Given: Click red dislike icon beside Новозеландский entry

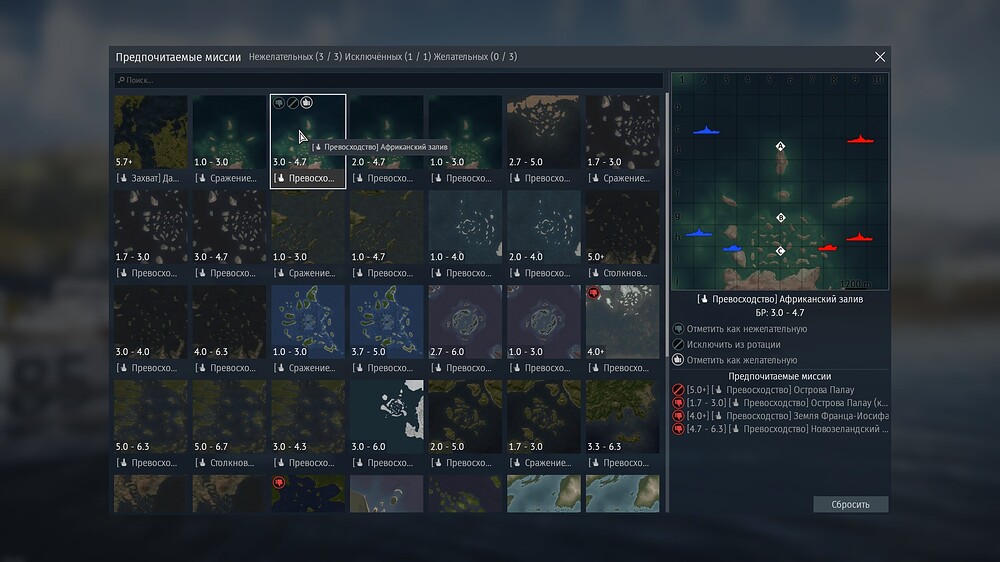Looking at the screenshot, I should tap(678, 429).
